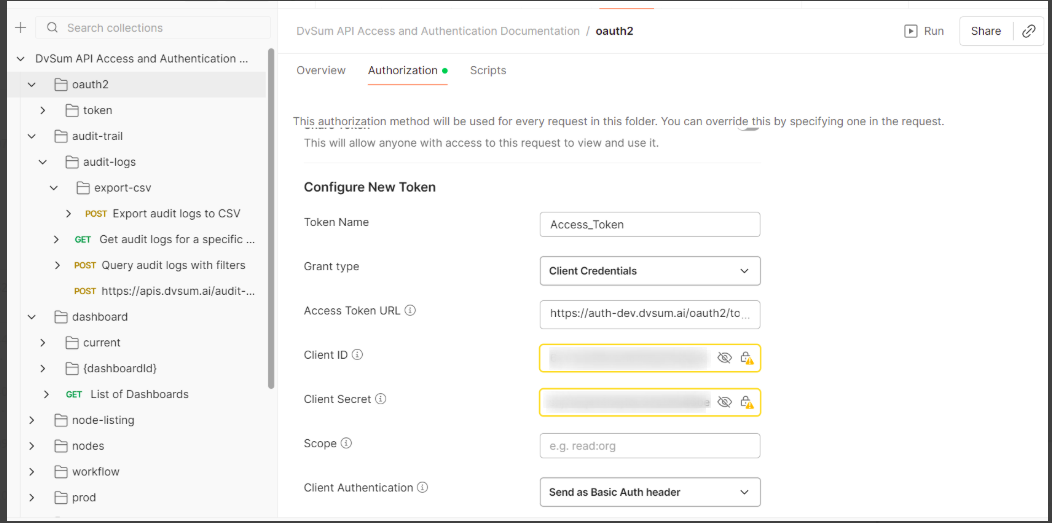Click the blurred Client ID field value
Screen dimensions: 1052x523
coord(628,358)
